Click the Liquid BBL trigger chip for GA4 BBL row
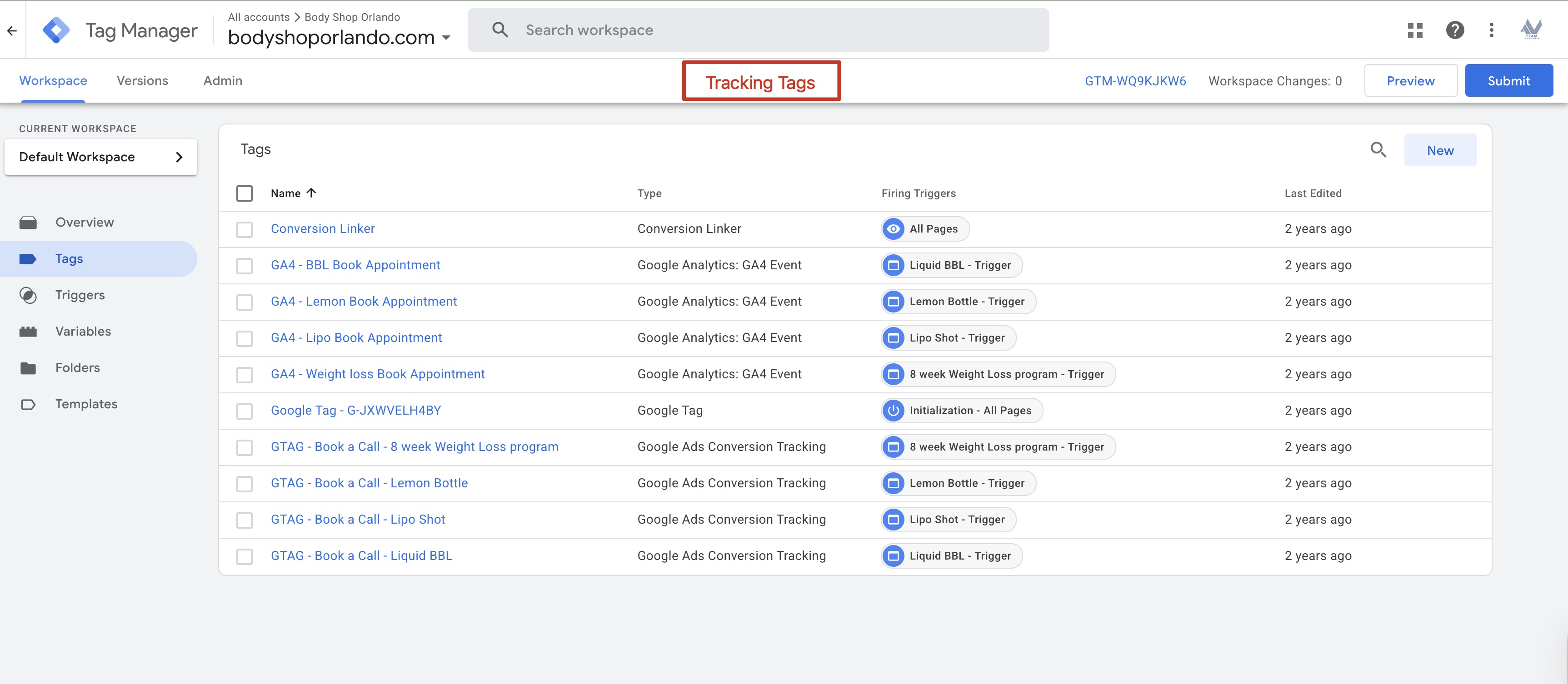The width and height of the screenshot is (1568, 684). click(952, 265)
